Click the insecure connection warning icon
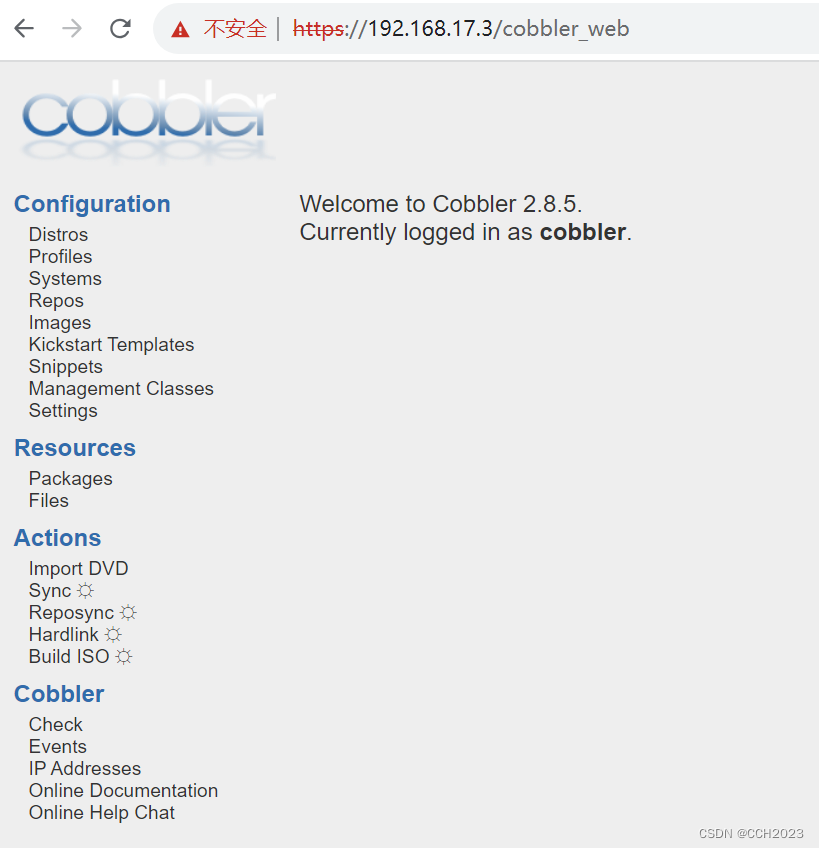This screenshot has height=848, width=819. 181,28
